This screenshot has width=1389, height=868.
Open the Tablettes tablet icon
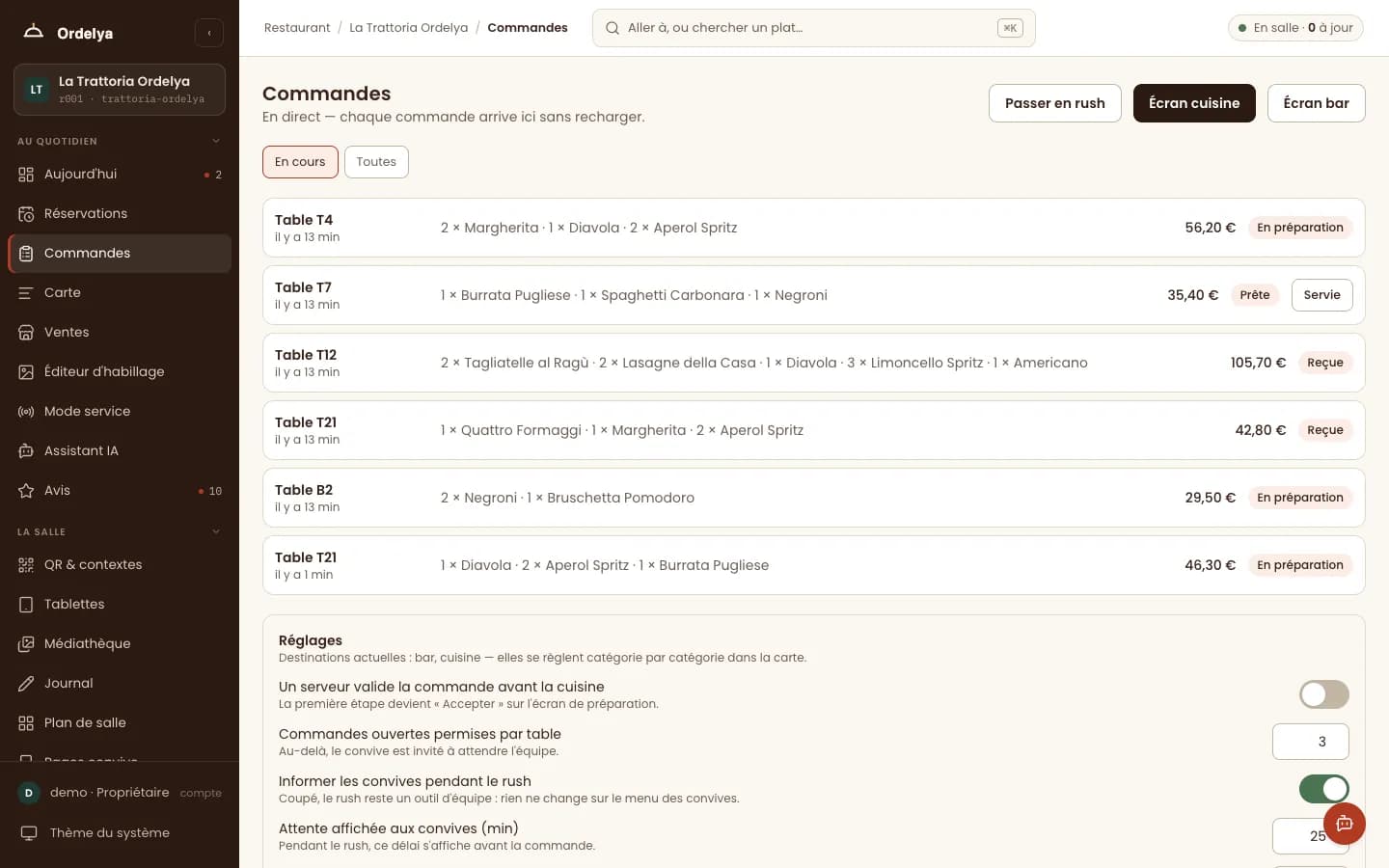pos(26,605)
